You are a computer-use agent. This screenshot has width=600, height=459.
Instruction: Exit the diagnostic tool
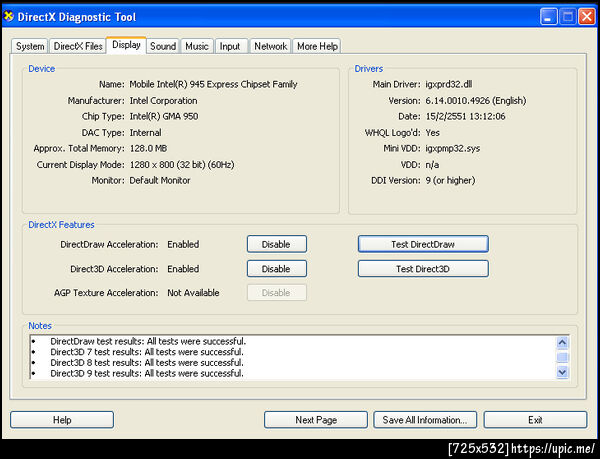tap(535, 420)
